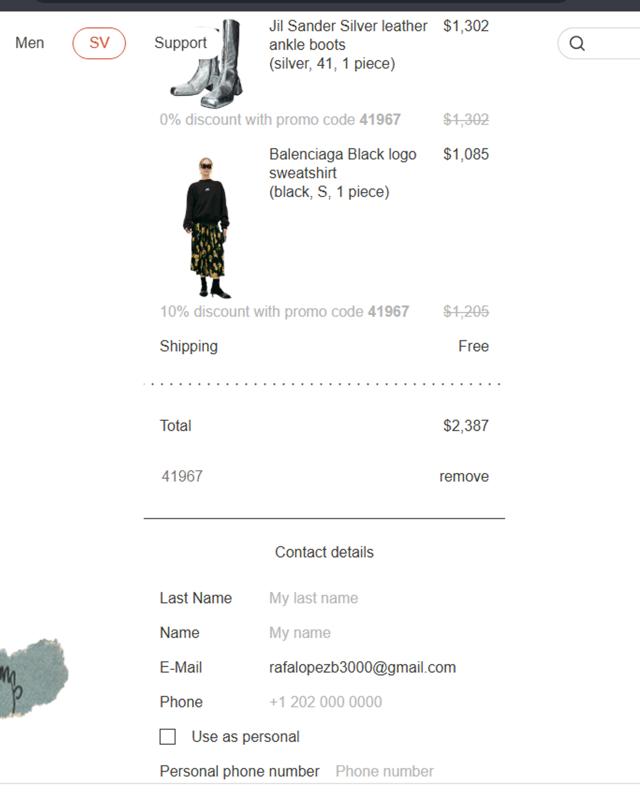Image resolution: width=640 pixels, height=809 pixels.
Task: Open the Support menu item
Action: (x=180, y=43)
